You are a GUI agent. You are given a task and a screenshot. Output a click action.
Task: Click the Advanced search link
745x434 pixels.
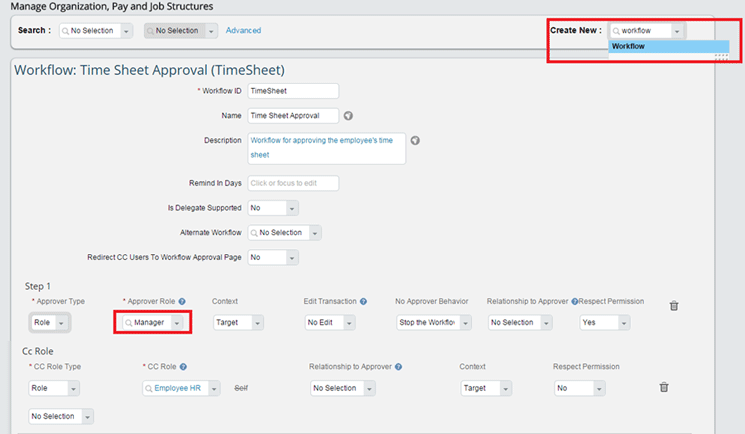tap(243, 31)
